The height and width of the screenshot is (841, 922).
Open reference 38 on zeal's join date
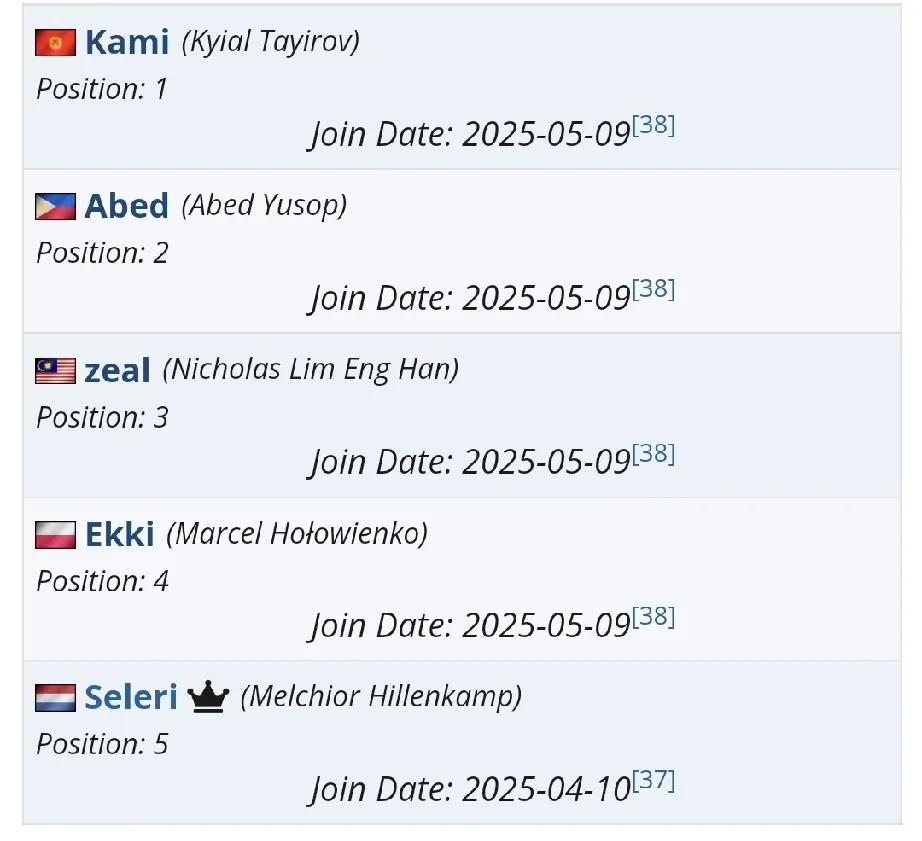click(653, 453)
